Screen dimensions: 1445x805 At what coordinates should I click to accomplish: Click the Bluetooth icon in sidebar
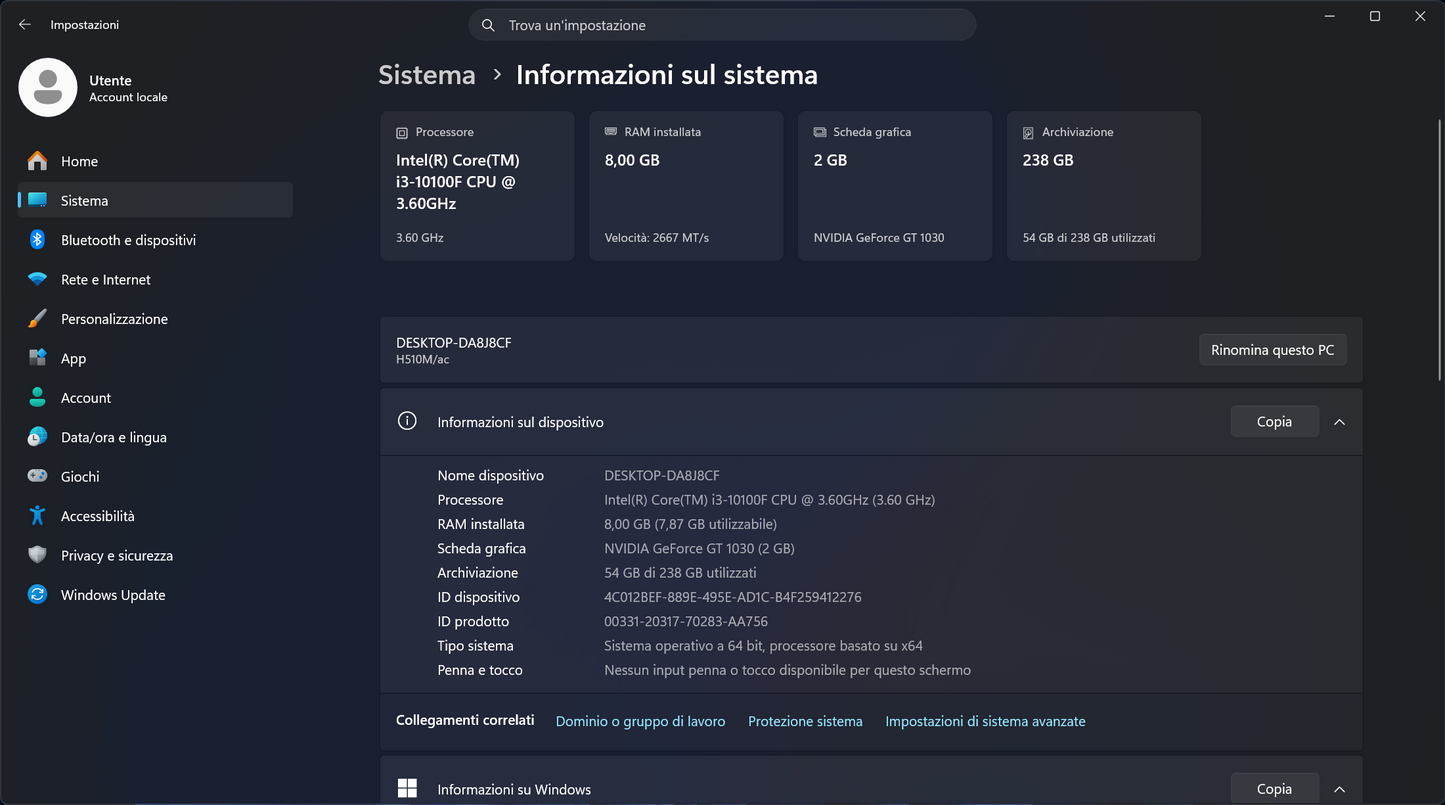pos(37,240)
